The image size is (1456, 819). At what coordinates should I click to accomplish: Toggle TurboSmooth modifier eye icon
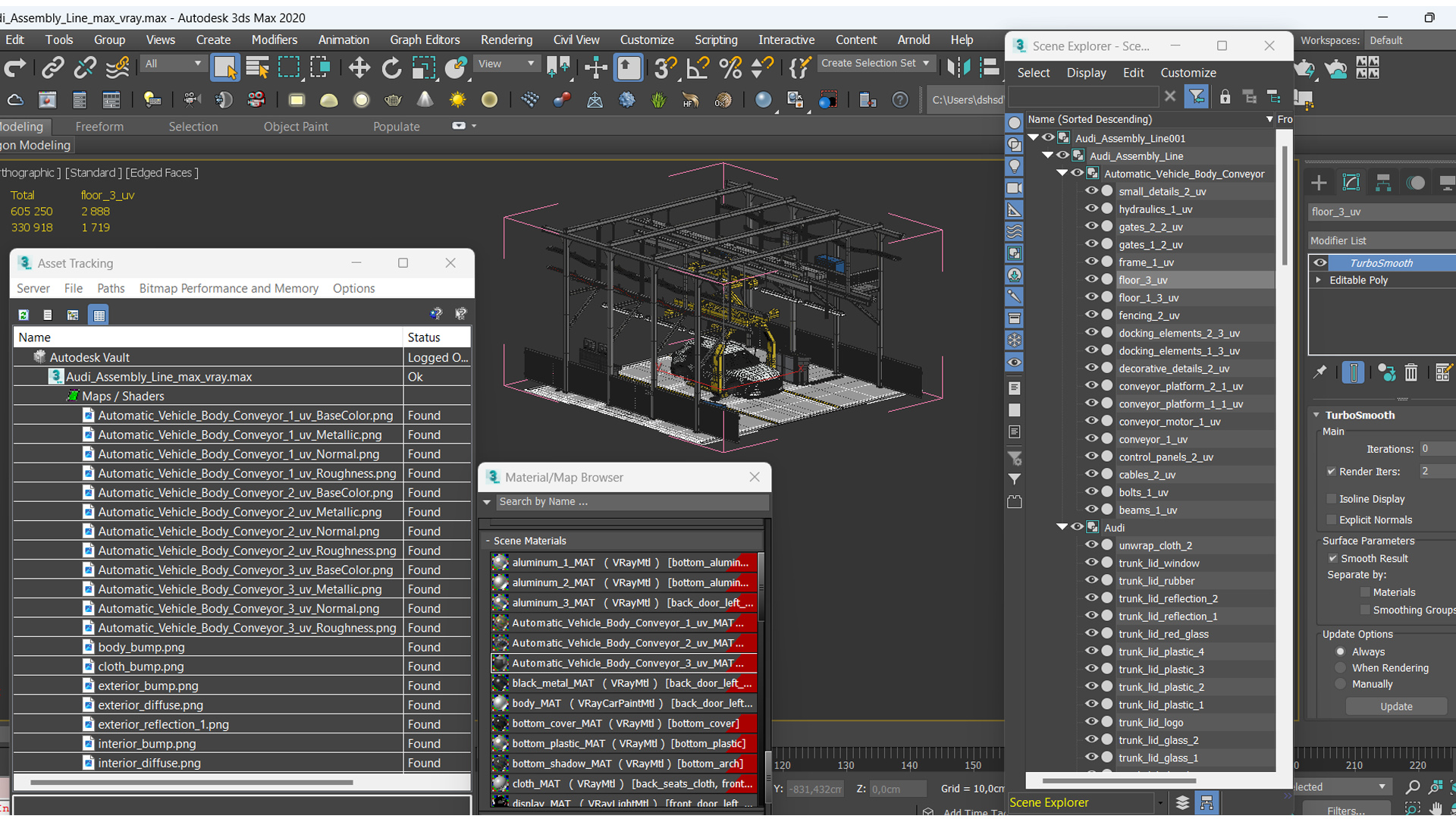(x=1320, y=263)
